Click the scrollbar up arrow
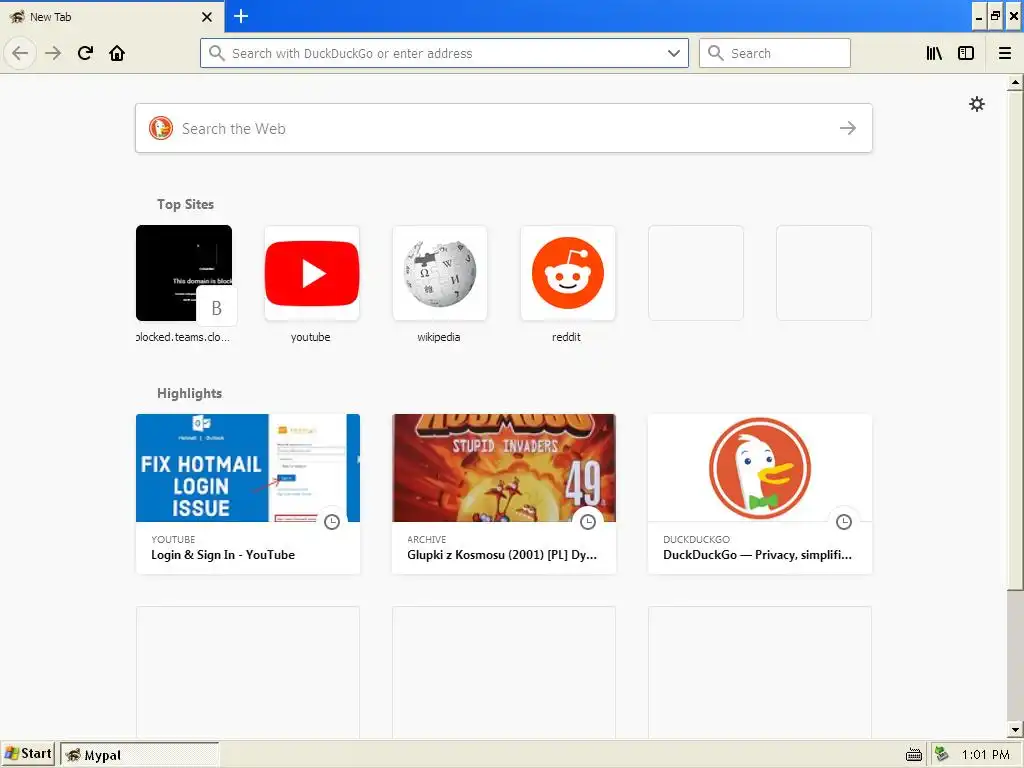This screenshot has width=1024, height=768. tap(1015, 83)
